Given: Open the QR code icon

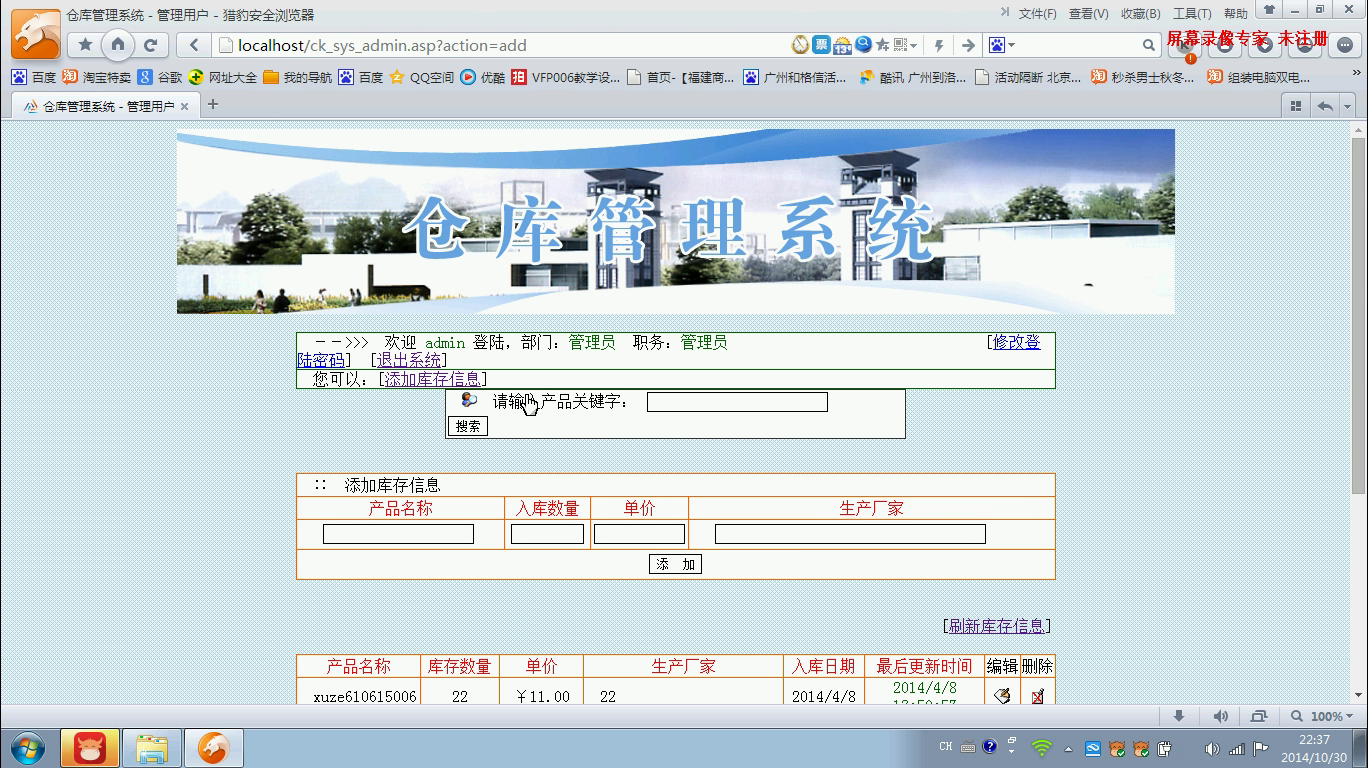Looking at the screenshot, I should [902, 45].
